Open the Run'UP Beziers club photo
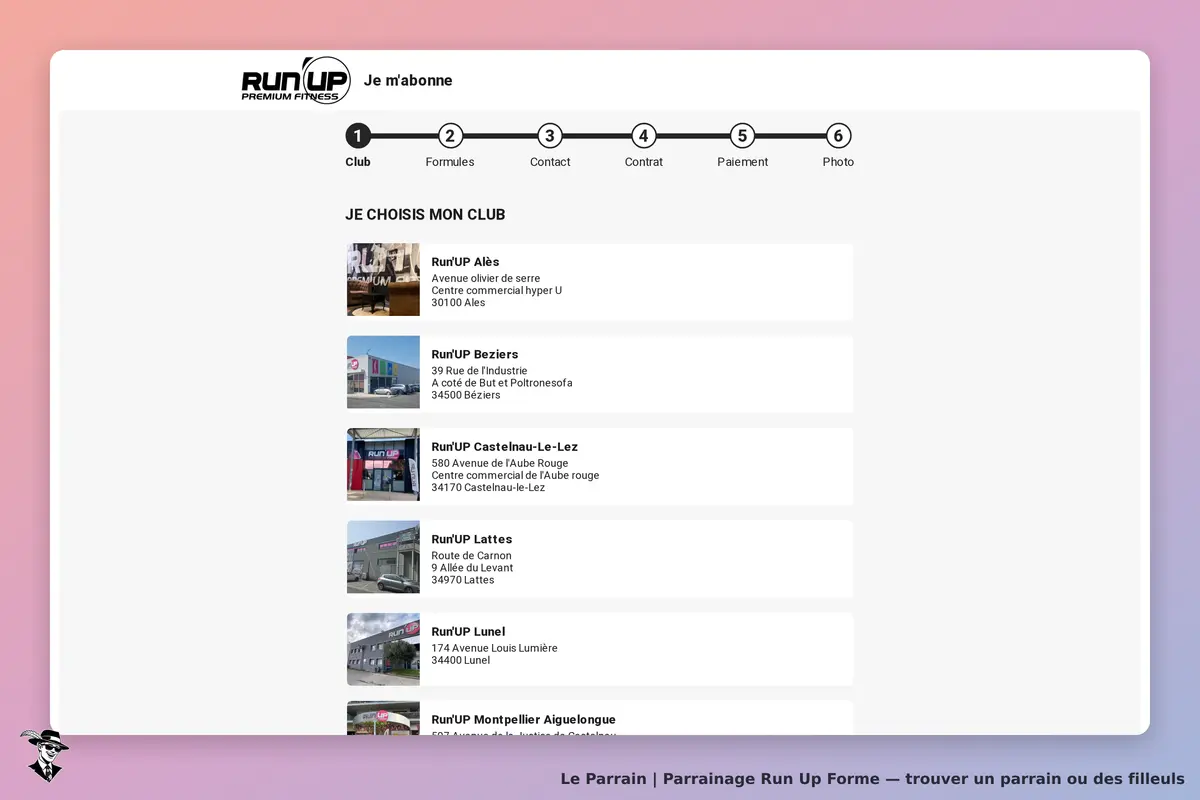This screenshot has height=800, width=1200. 383,372
